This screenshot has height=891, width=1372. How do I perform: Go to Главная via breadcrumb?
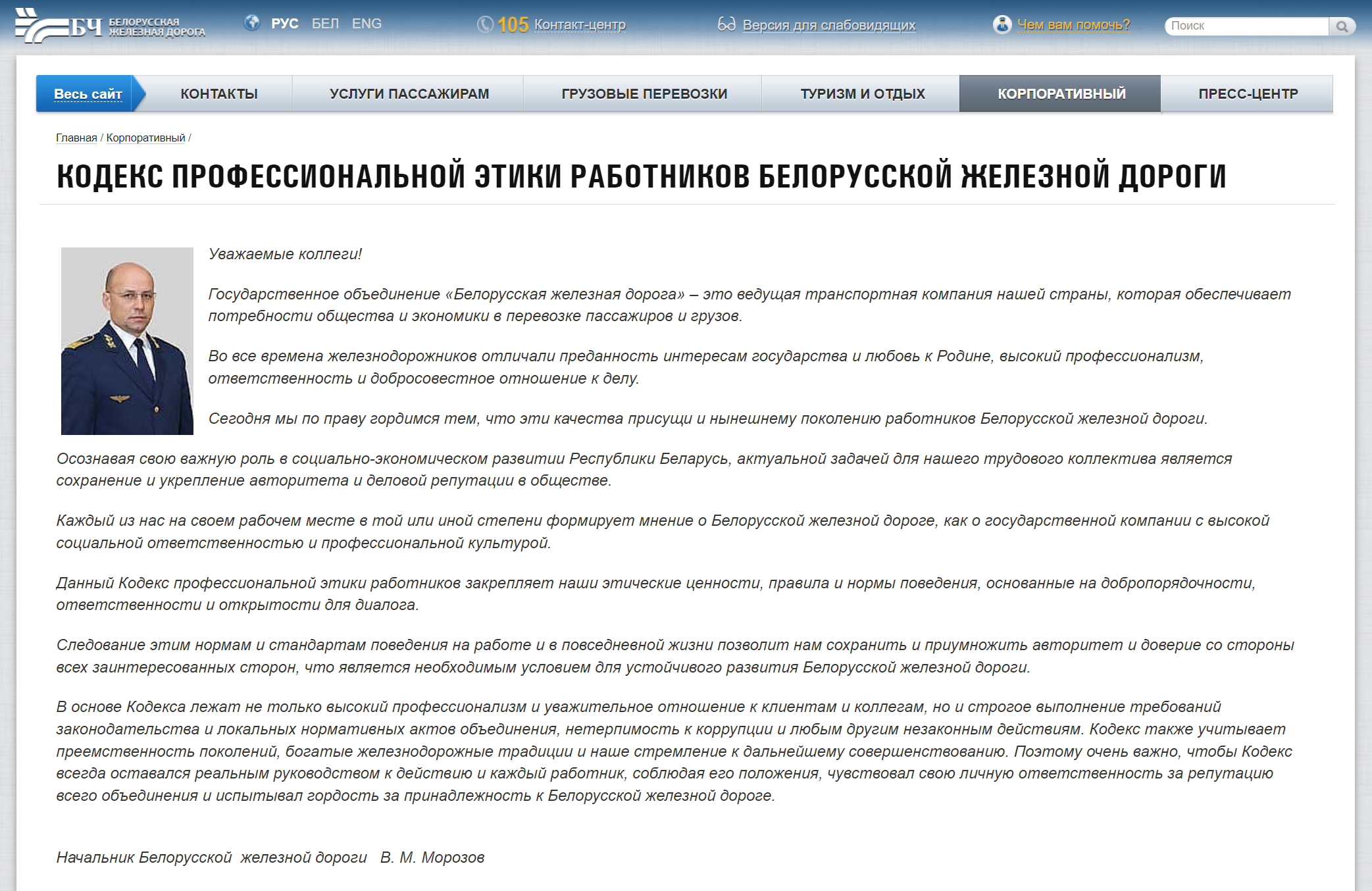click(76, 138)
